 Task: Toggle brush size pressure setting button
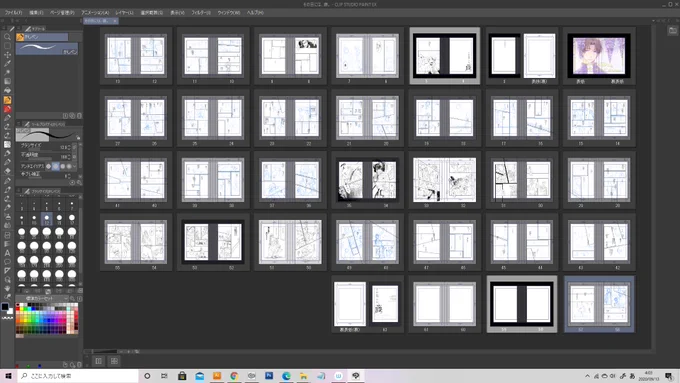[75, 147]
